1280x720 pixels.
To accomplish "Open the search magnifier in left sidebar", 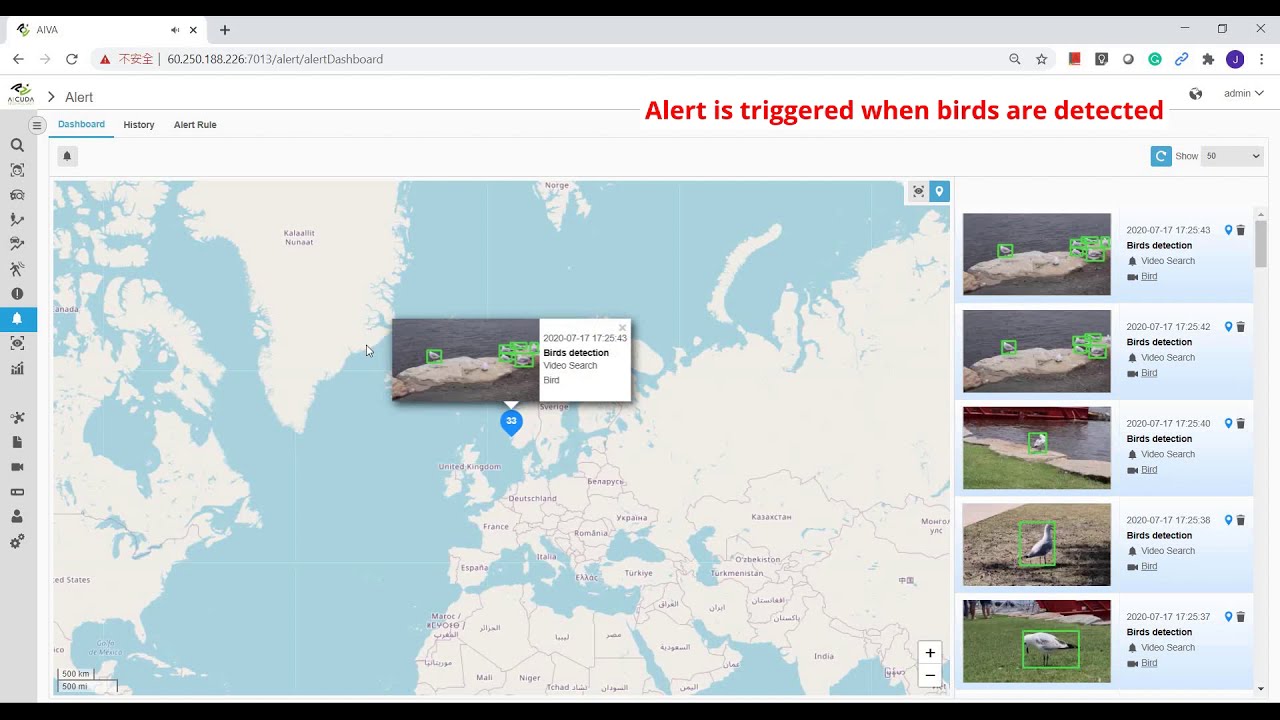I will click(17, 145).
